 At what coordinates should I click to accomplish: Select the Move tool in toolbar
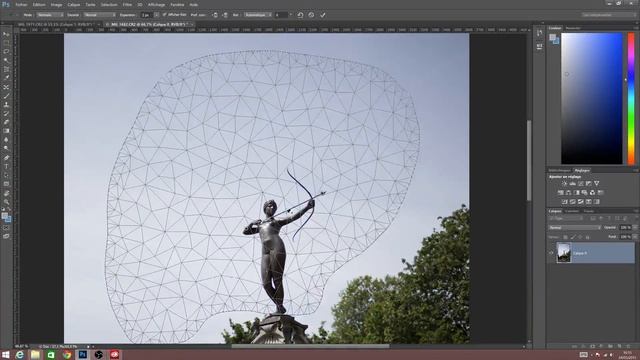tap(6, 34)
